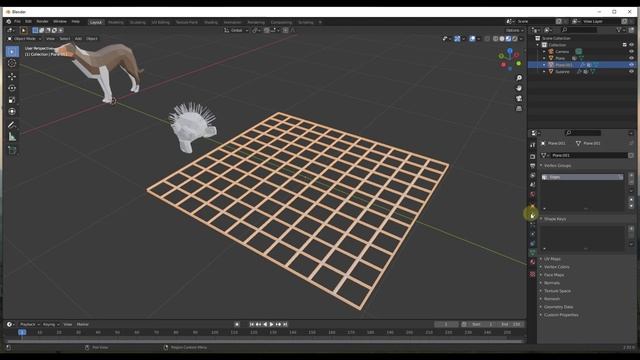Open the timeline Marker menu
Screen dimensions: 640x360
82,324
